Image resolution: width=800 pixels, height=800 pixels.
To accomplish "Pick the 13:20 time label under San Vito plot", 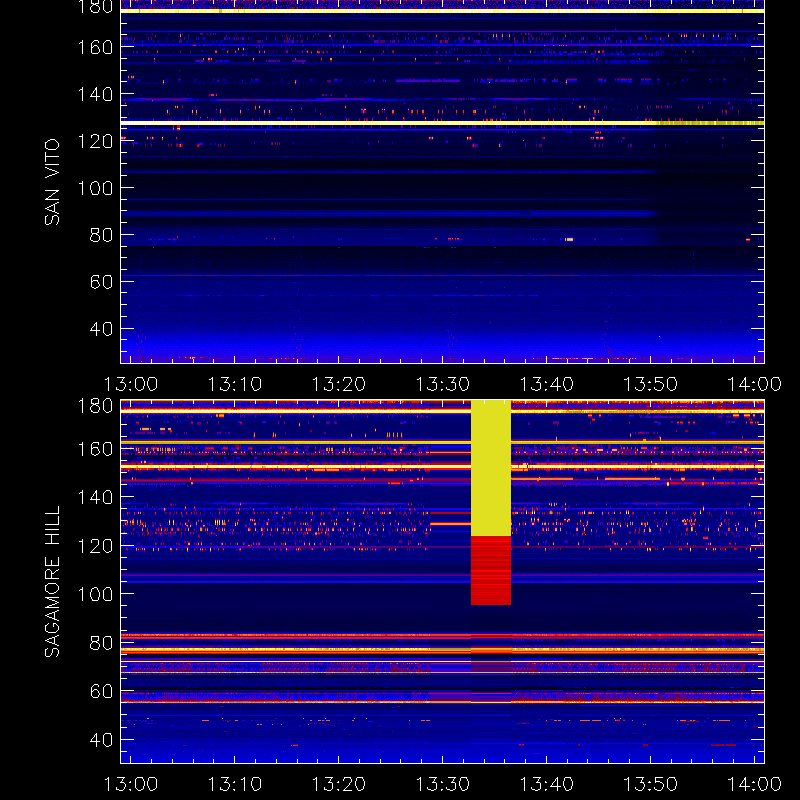I will [339, 384].
